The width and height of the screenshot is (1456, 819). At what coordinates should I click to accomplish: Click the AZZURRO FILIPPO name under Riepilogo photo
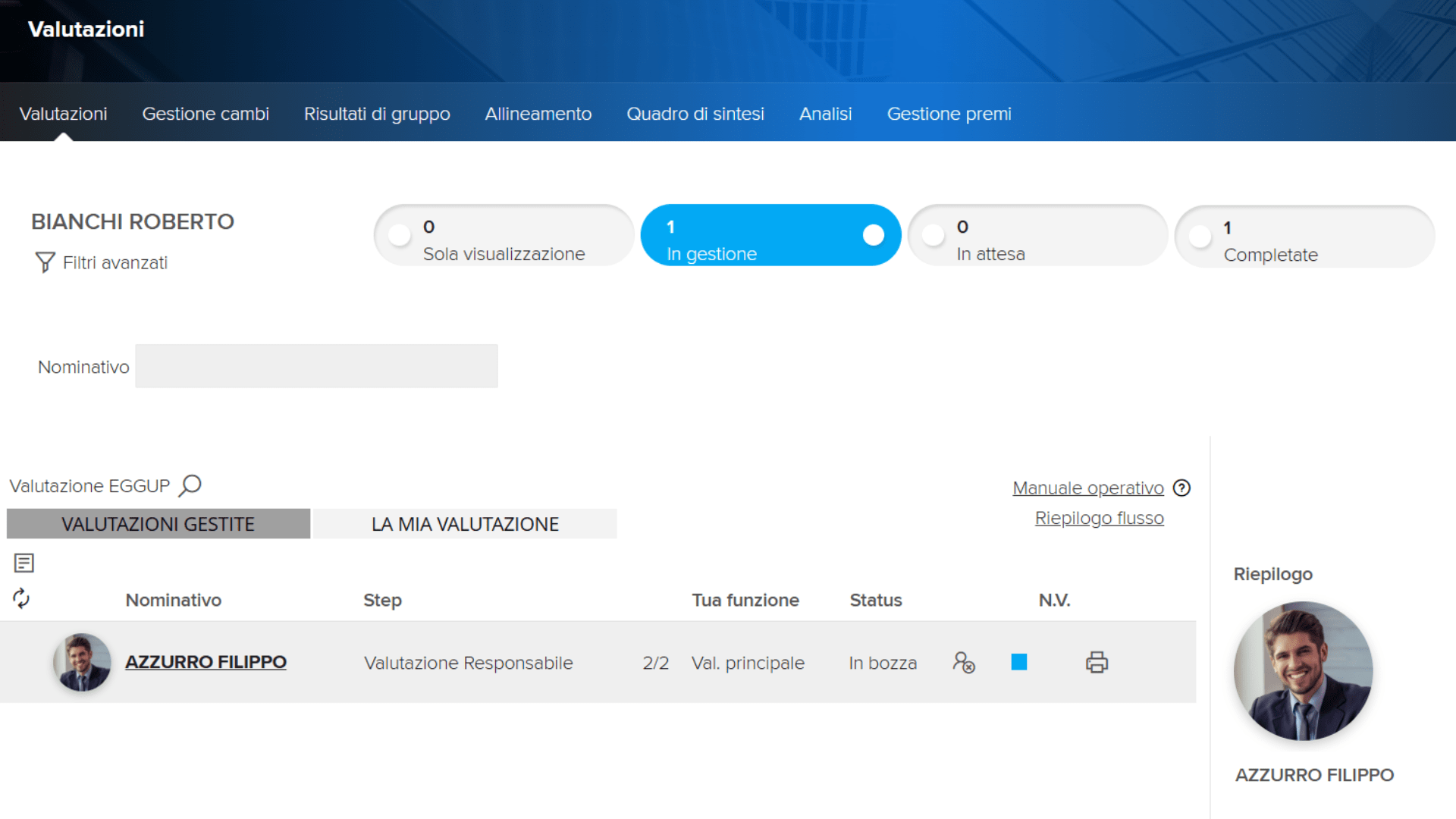pyautogui.click(x=1314, y=775)
